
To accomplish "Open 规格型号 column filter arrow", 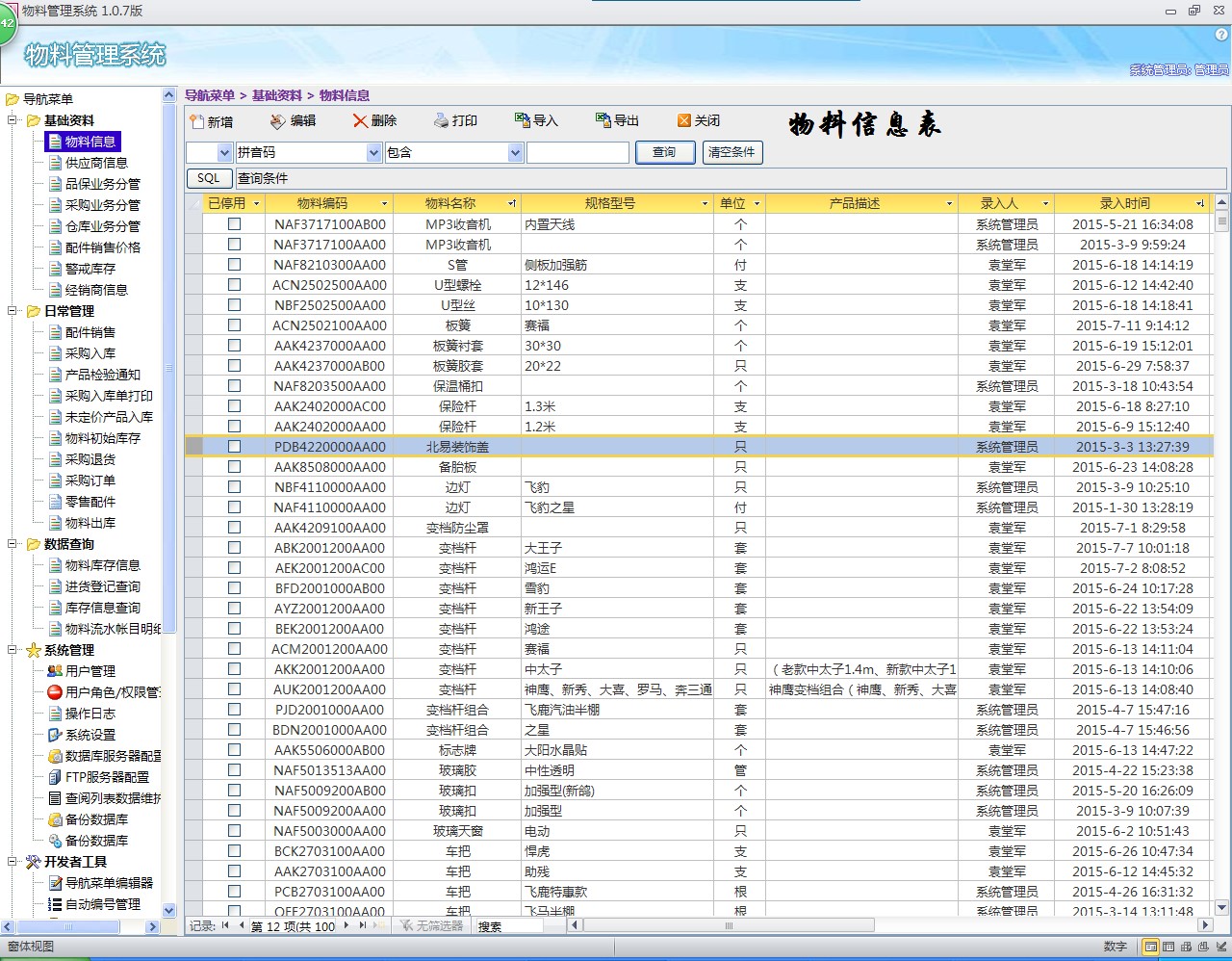I will (x=706, y=203).
